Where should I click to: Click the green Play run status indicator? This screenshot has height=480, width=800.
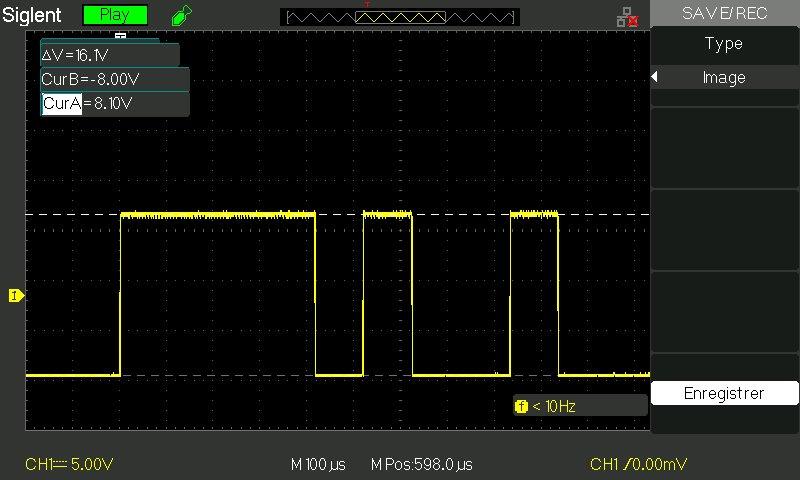point(114,15)
